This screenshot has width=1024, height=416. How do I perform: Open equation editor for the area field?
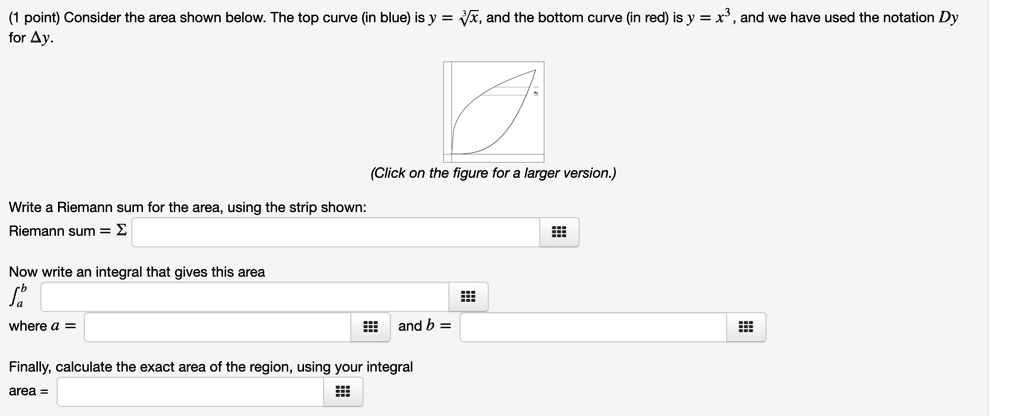tap(343, 391)
